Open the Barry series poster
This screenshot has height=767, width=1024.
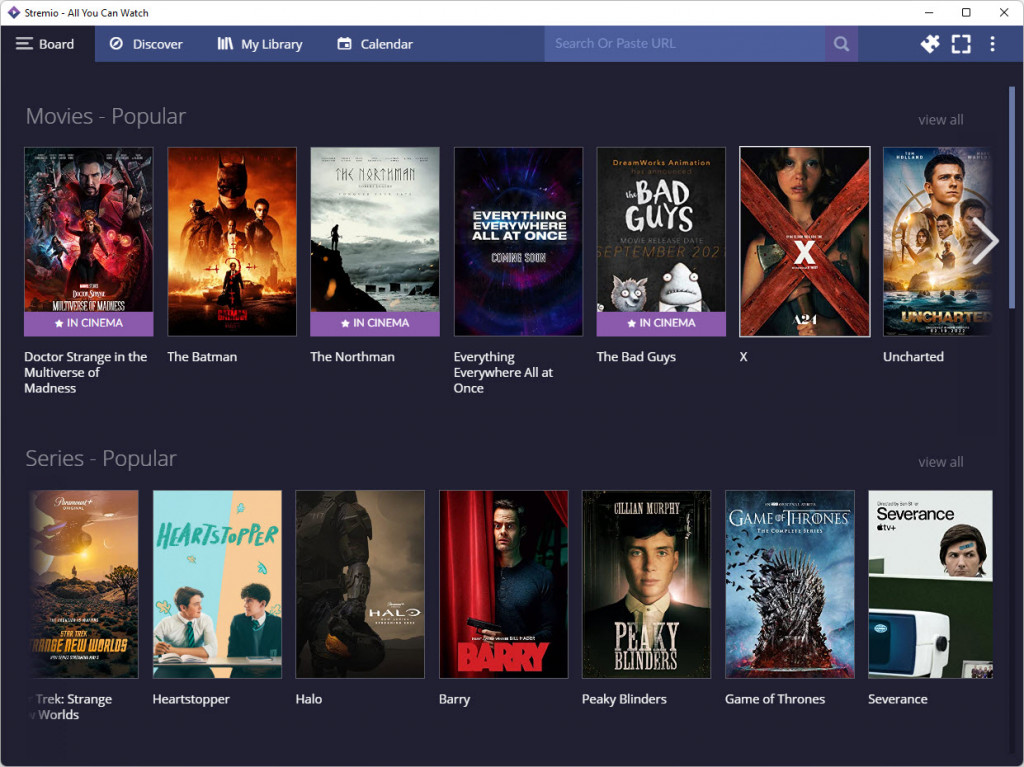(x=504, y=584)
